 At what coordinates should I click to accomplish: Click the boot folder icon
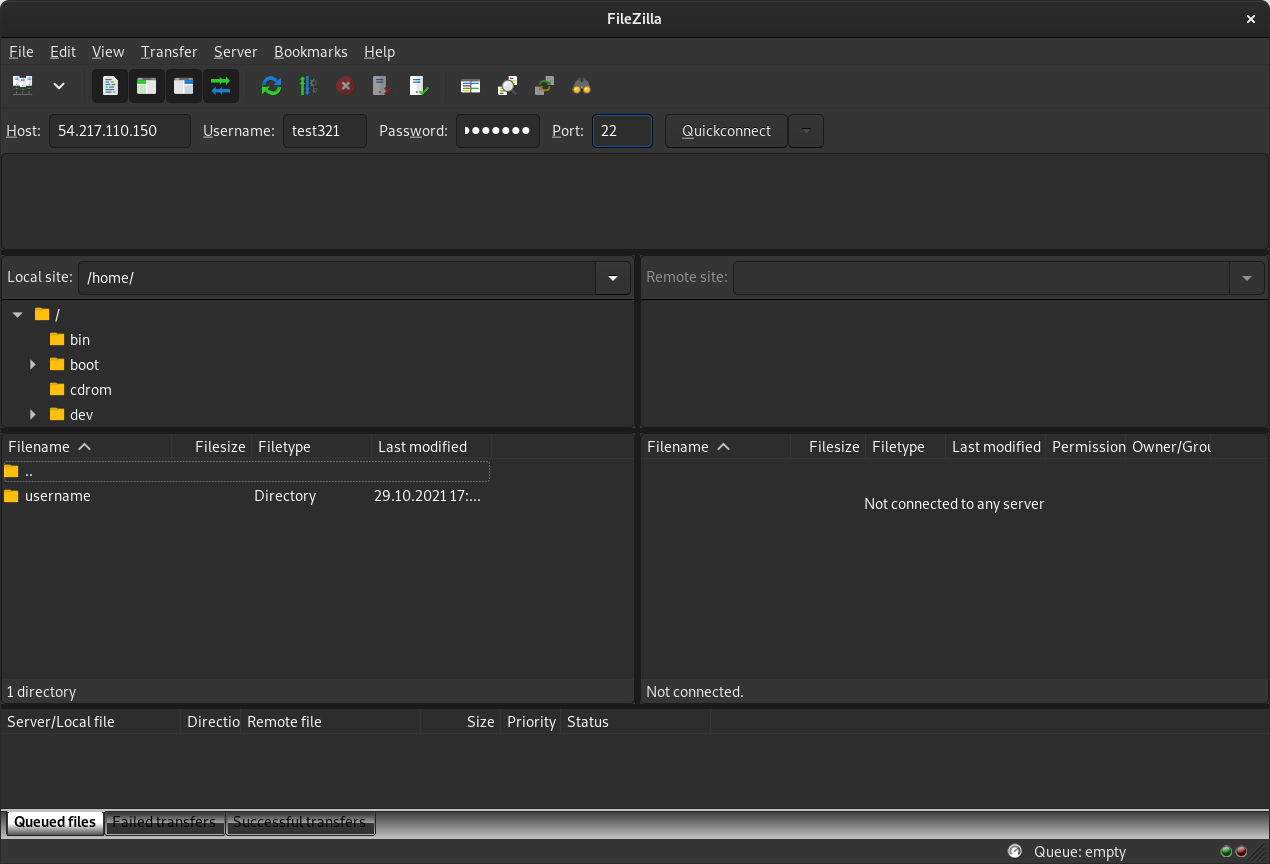point(57,364)
